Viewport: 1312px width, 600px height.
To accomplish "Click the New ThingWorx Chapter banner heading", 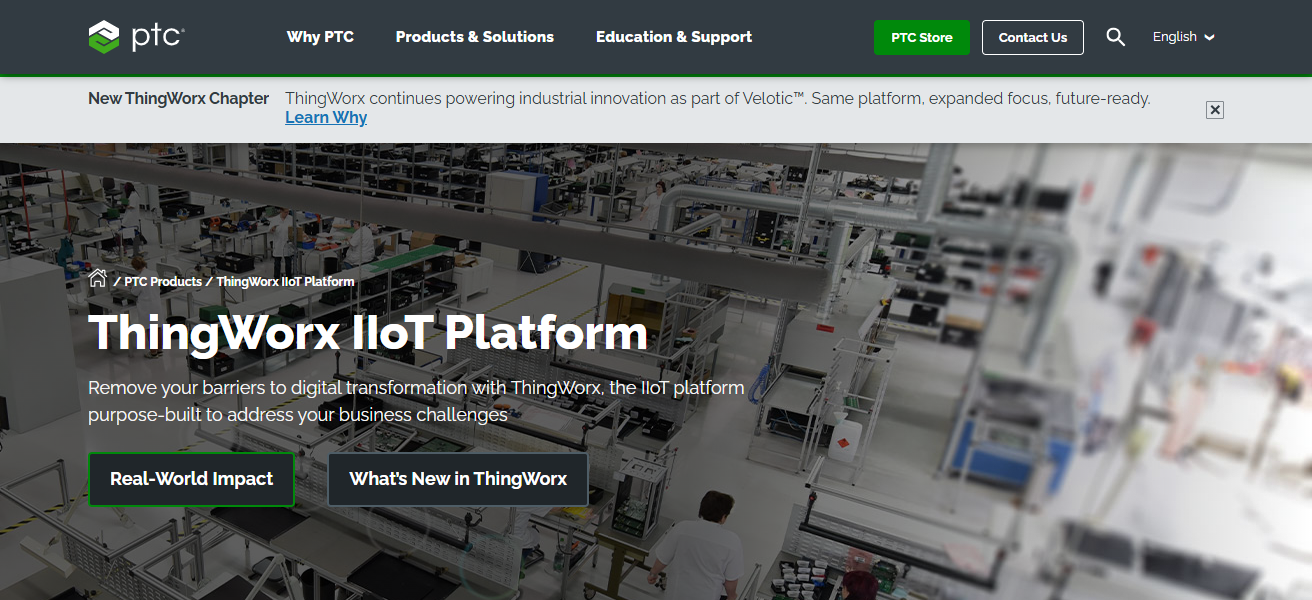I will click(x=178, y=98).
